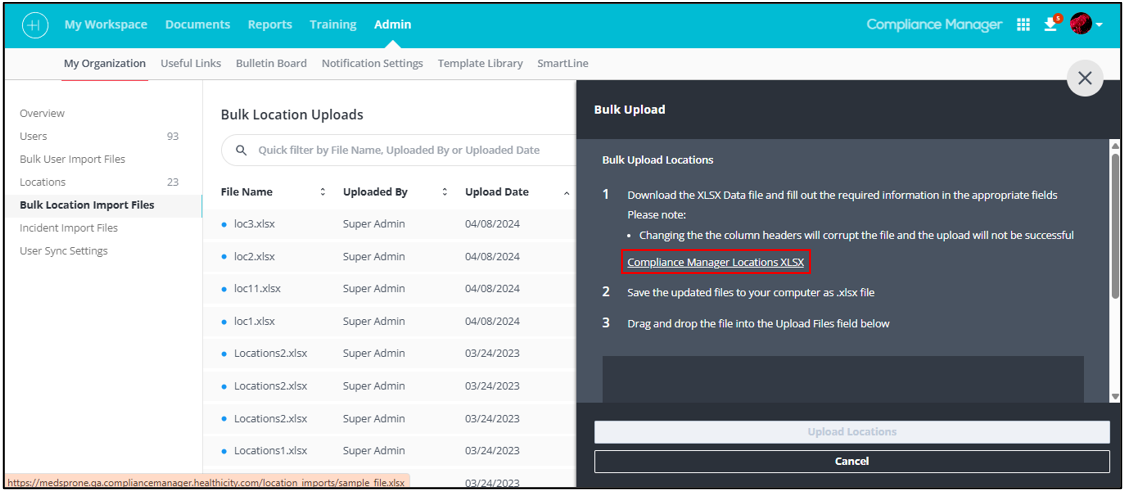Image resolution: width=1123 pixels, height=492 pixels.
Task: Download Compliance Manager Locations XLSX link
Action: click(715, 262)
